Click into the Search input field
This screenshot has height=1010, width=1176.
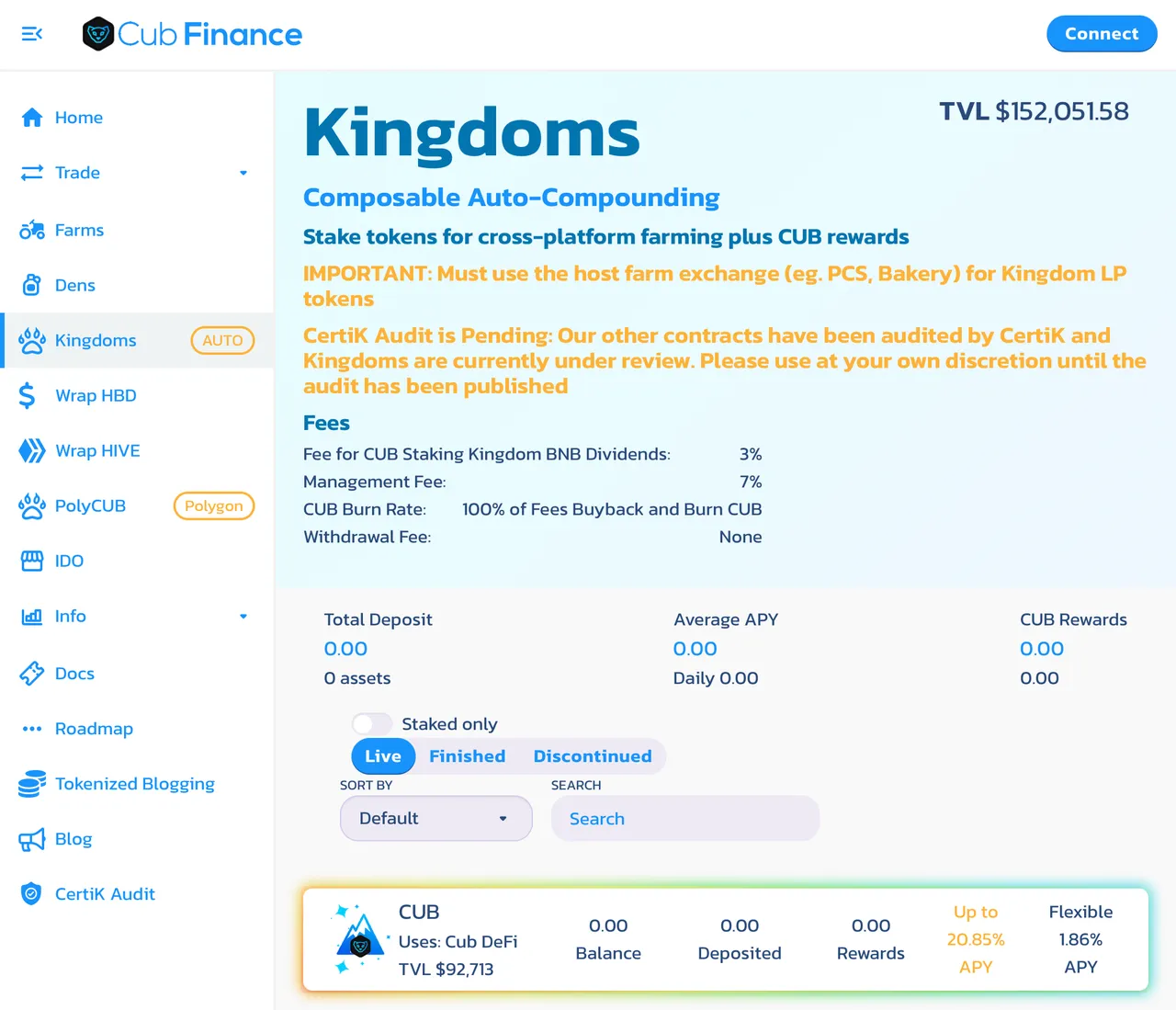point(685,818)
